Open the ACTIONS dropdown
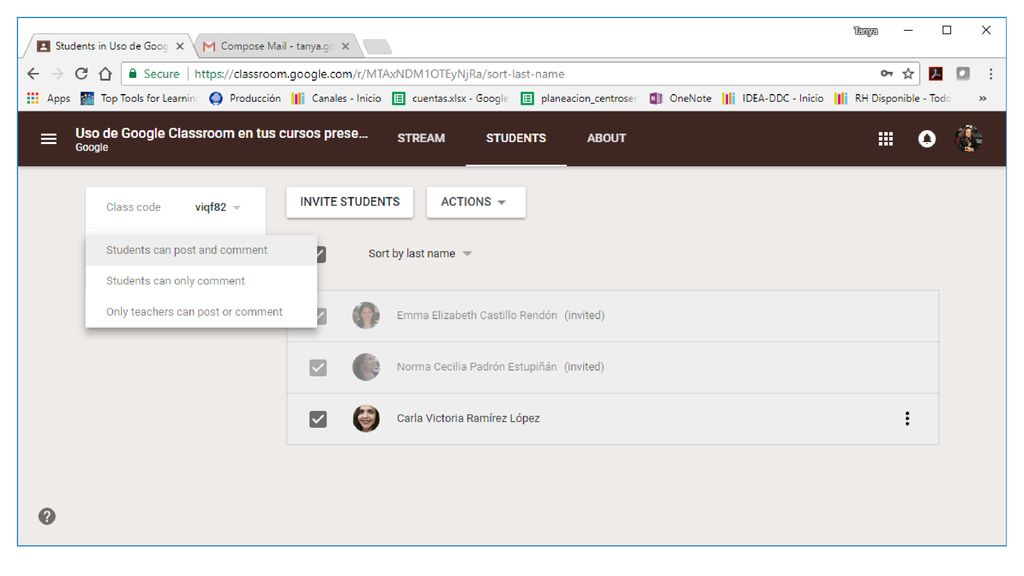Screen dimensions: 1024x576 tap(475, 202)
